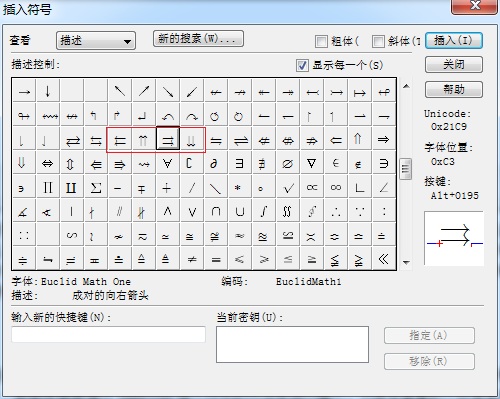
Task: Choose the much-less-than symbol ≪
Action: pos(384,259)
